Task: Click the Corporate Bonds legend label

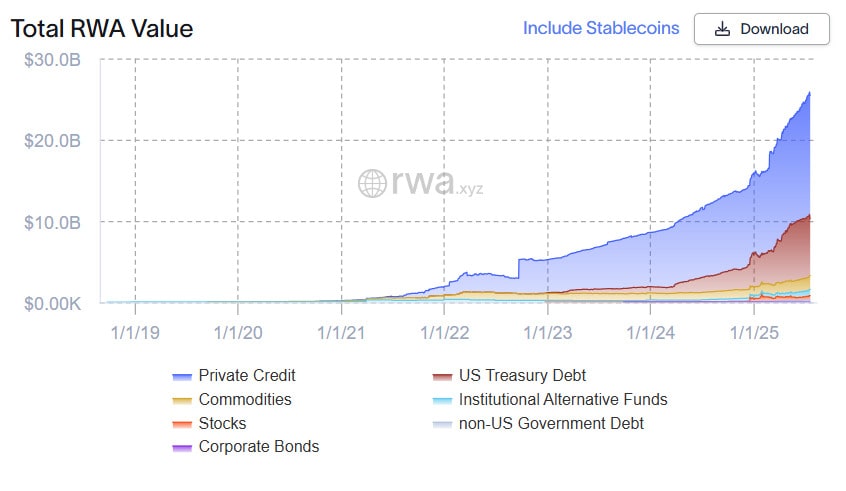Action: [259, 447]
